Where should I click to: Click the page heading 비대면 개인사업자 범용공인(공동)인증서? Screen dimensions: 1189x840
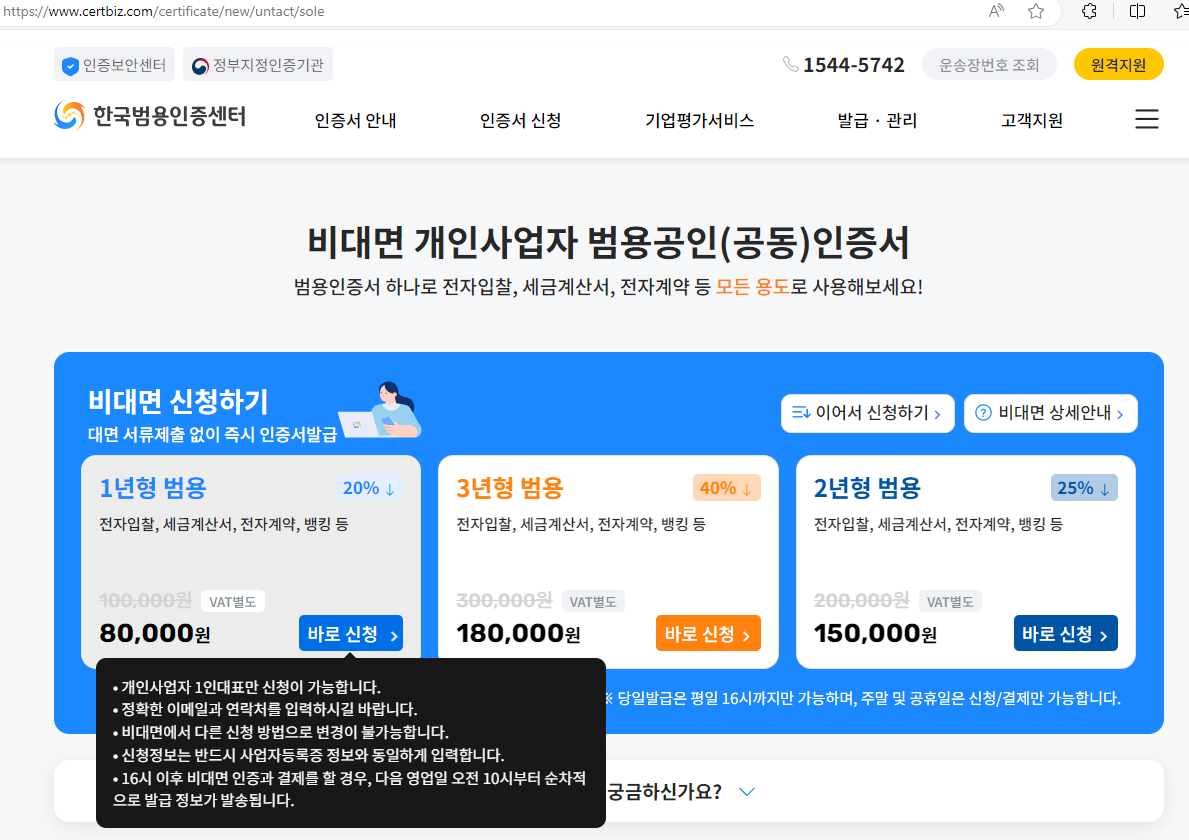click(x=608, y=243)
